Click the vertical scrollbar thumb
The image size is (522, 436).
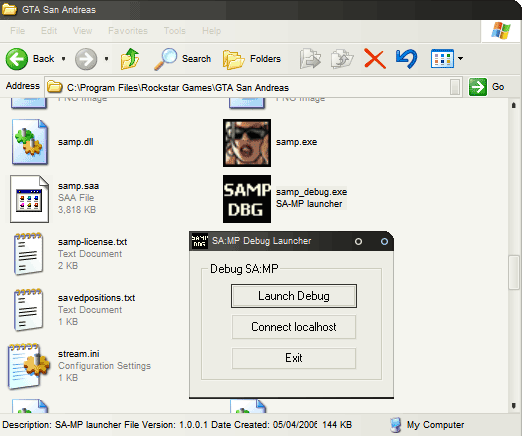[514, 272]
